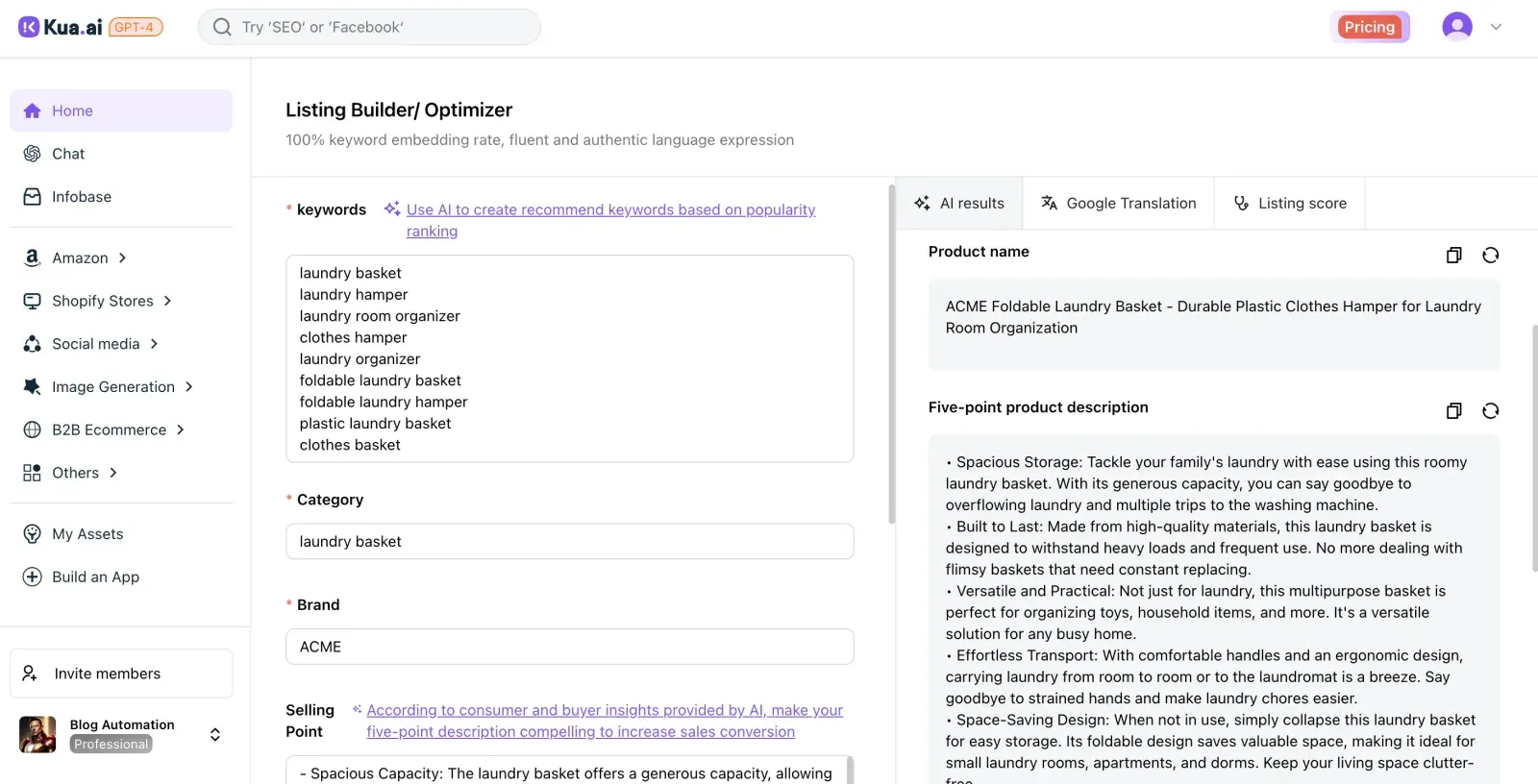Copy the Five-point product description
The image size is (1538, 784).
point(1453,410)
